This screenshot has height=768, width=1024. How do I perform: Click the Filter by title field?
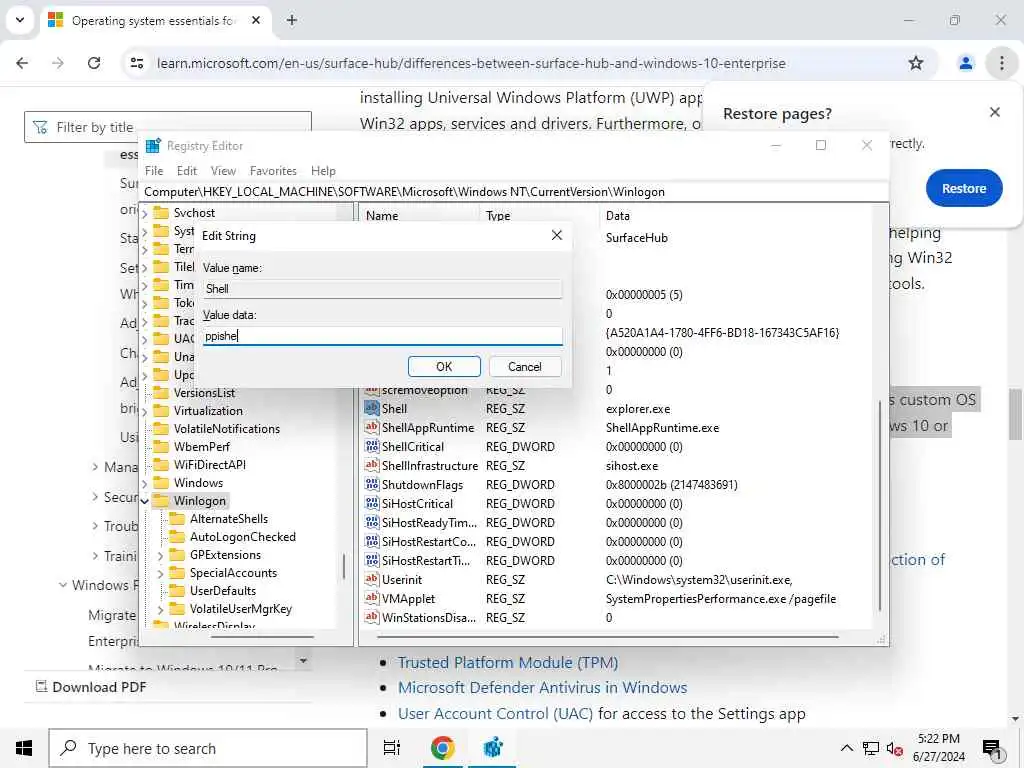click(x=167, y=127)
